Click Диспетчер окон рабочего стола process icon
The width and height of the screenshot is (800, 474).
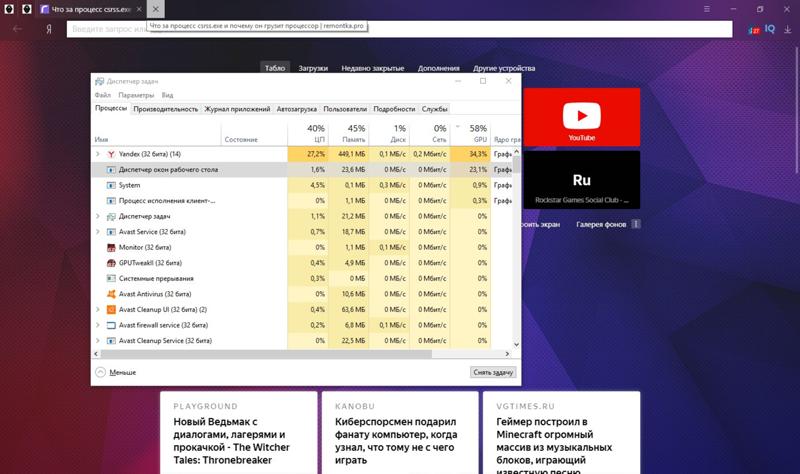(111, 169)
